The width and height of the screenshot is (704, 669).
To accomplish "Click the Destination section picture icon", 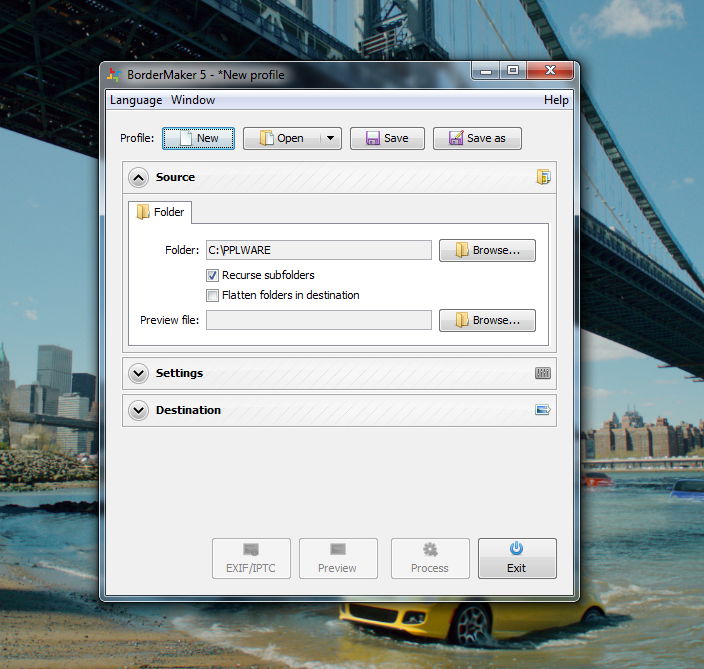I will coord(543,409).
